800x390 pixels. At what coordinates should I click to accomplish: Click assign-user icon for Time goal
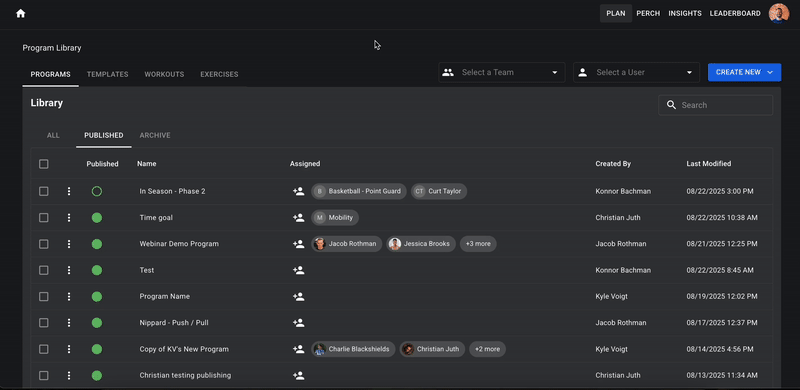click(x=298, y=218)
